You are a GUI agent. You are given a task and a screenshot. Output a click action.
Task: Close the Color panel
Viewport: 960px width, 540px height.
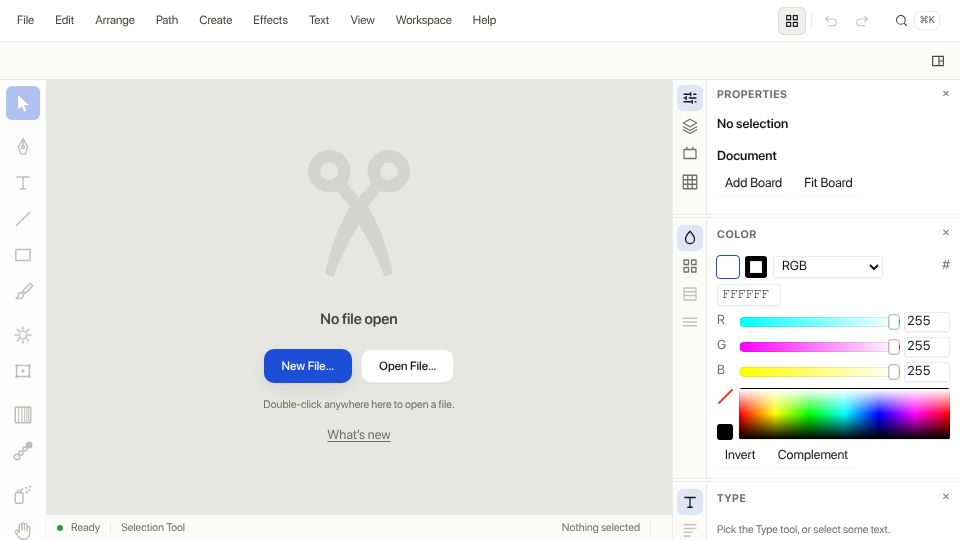946,233
